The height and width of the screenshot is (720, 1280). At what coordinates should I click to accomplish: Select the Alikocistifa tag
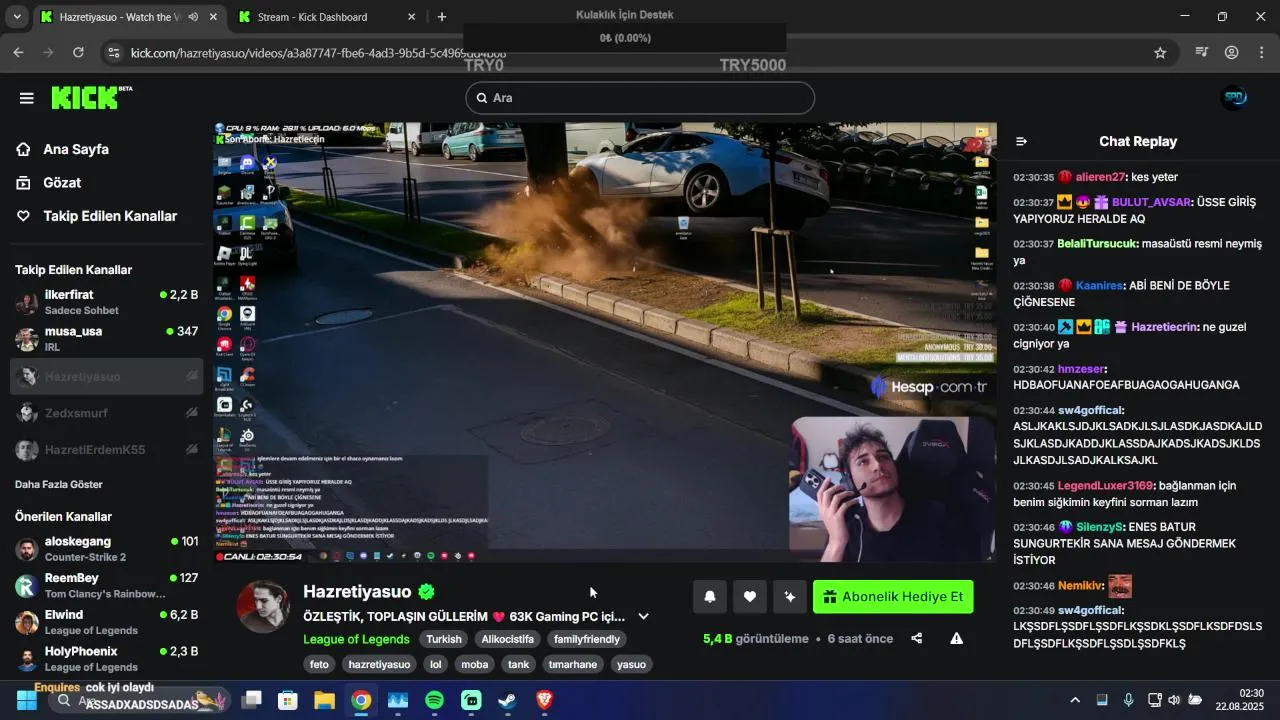tap(508, 639)
